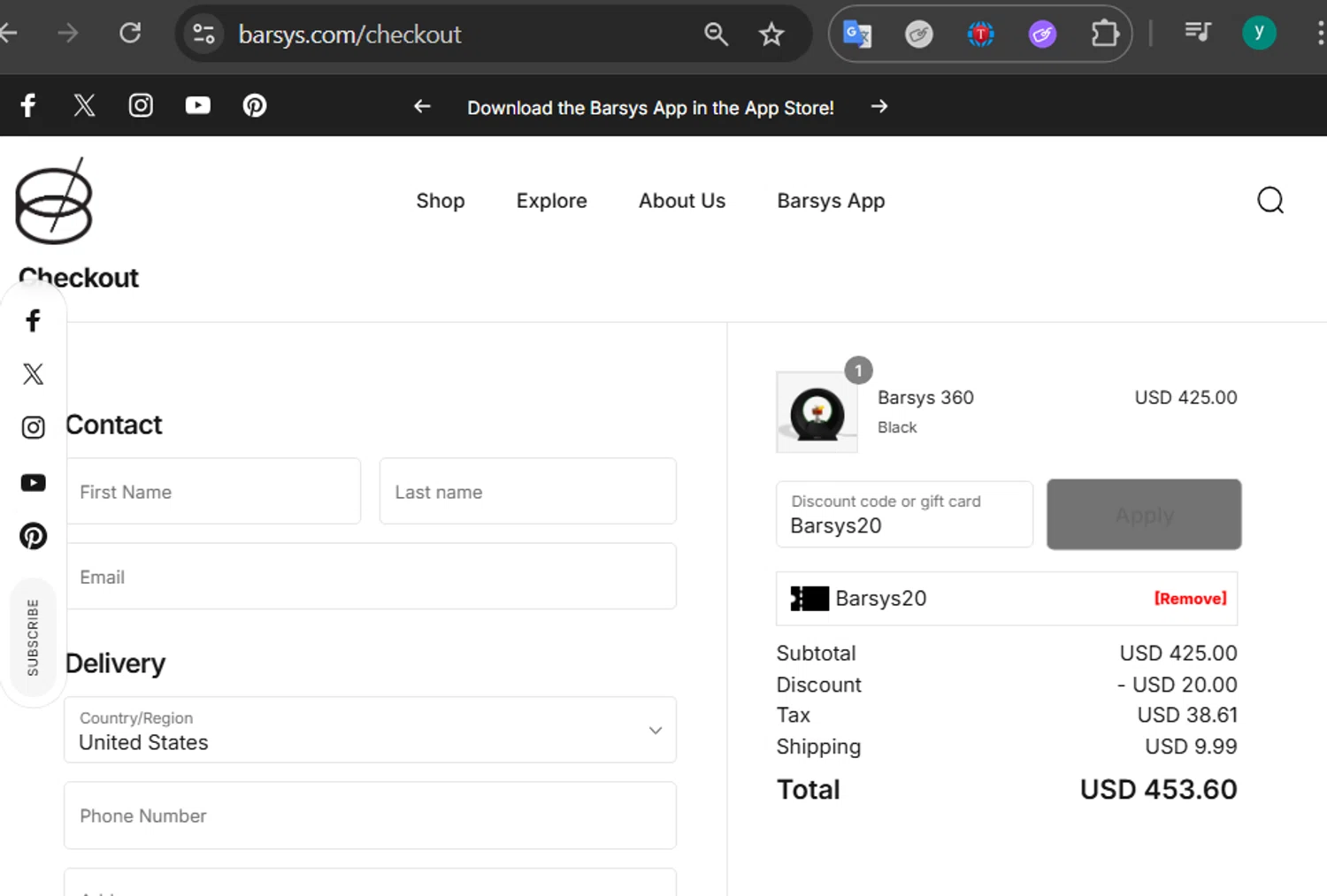Open the extensions puzzle menu
The height and width of the screenshot is (896, 1327).
[1104, 34]
